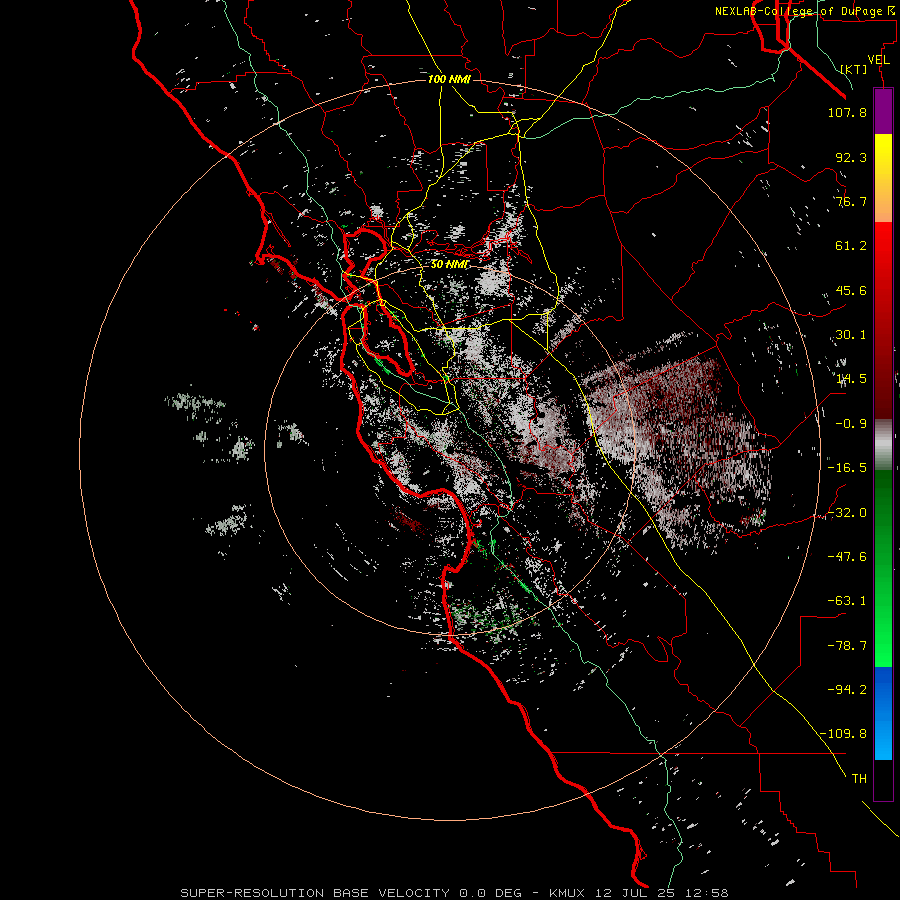
Task: Click the VEL legend title
Action: [x=878, y=60]
